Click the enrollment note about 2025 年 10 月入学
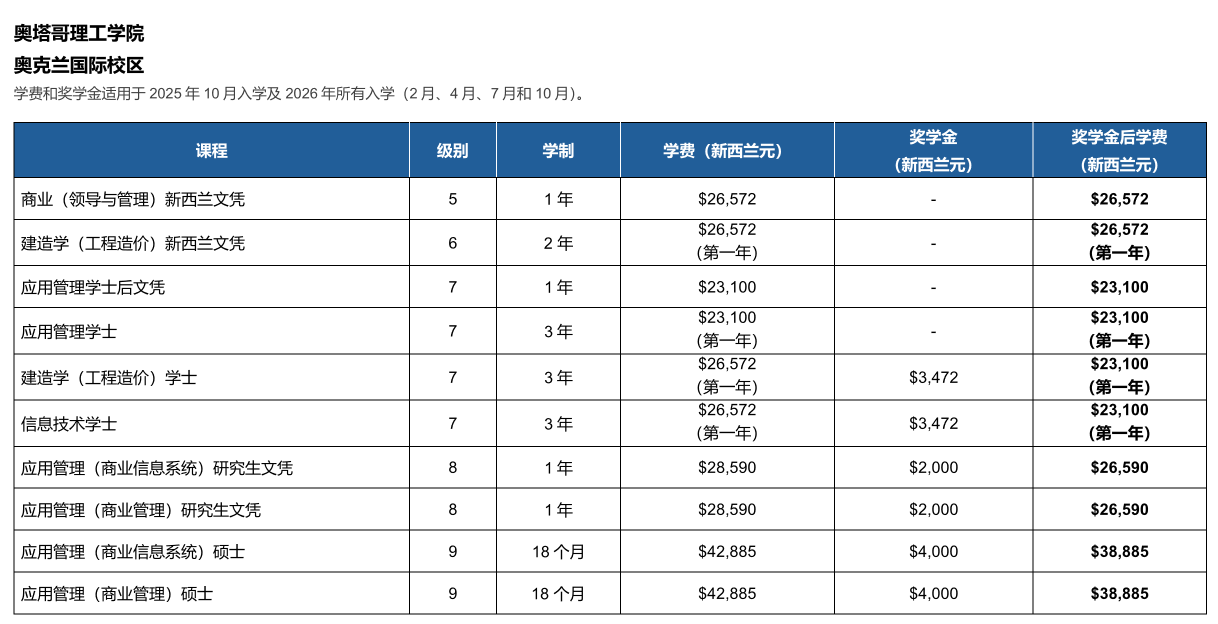 tap(299, 94)
